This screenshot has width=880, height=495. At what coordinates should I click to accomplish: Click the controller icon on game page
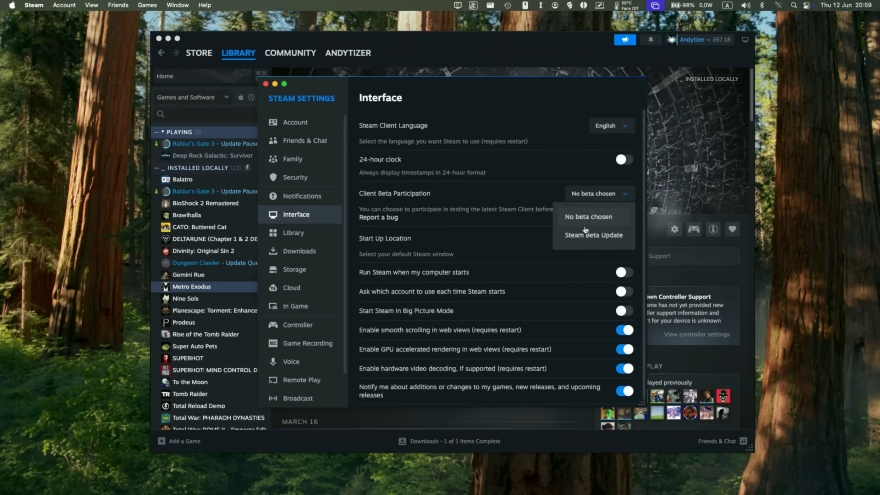693,229
